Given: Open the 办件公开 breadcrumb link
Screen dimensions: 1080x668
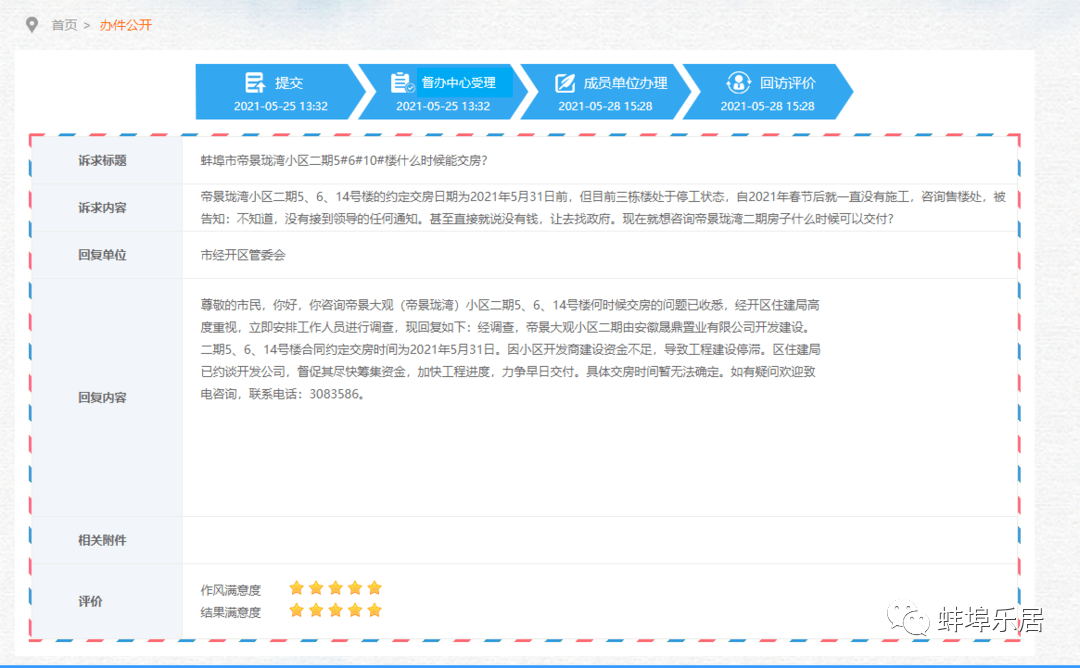Looking at the screenshot, I should pos(126,25).
